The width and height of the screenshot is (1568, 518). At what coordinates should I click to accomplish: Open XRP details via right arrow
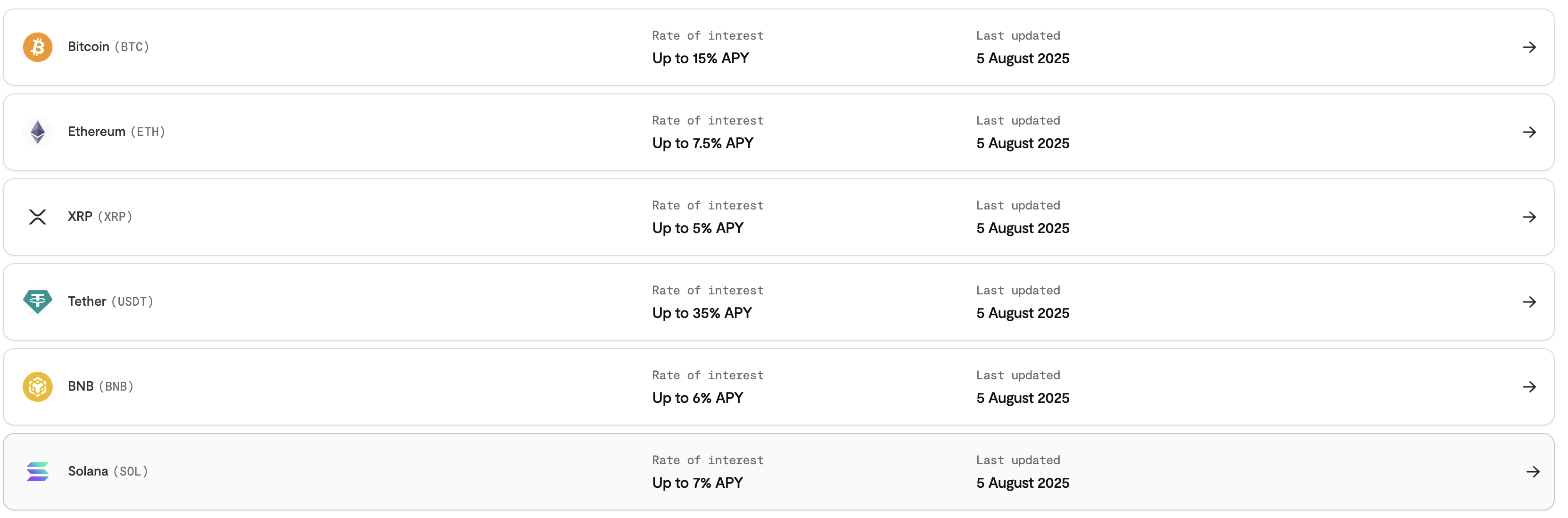[1529, 217]
